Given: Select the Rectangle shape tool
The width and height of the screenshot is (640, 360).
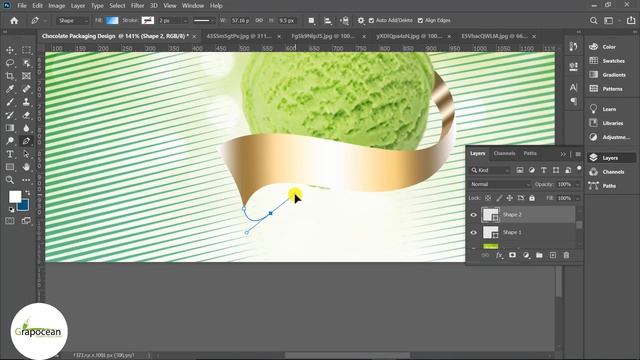Looking at the screenshot, I should [x=10, y=167].
